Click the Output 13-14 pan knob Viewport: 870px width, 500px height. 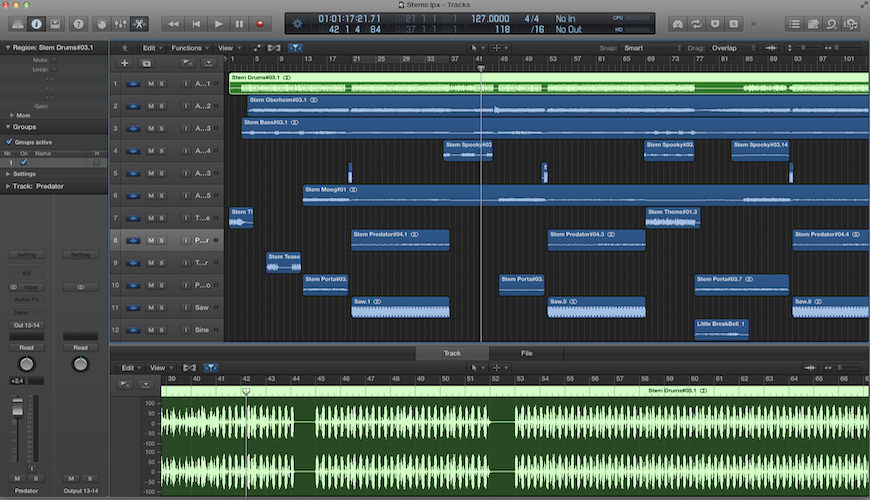pos(80,364)
